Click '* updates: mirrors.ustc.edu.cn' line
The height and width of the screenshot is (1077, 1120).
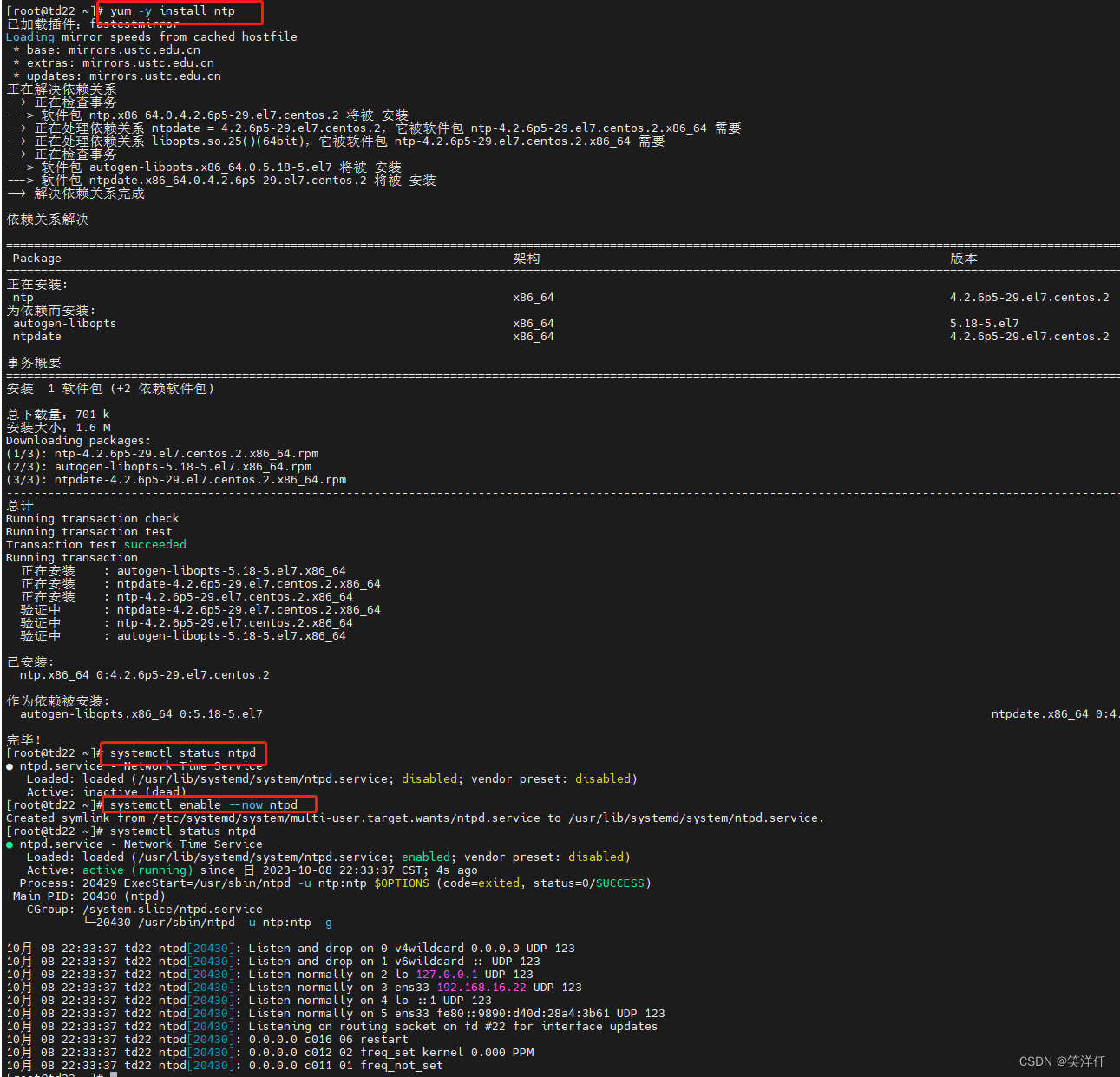(x=117, y=76)
